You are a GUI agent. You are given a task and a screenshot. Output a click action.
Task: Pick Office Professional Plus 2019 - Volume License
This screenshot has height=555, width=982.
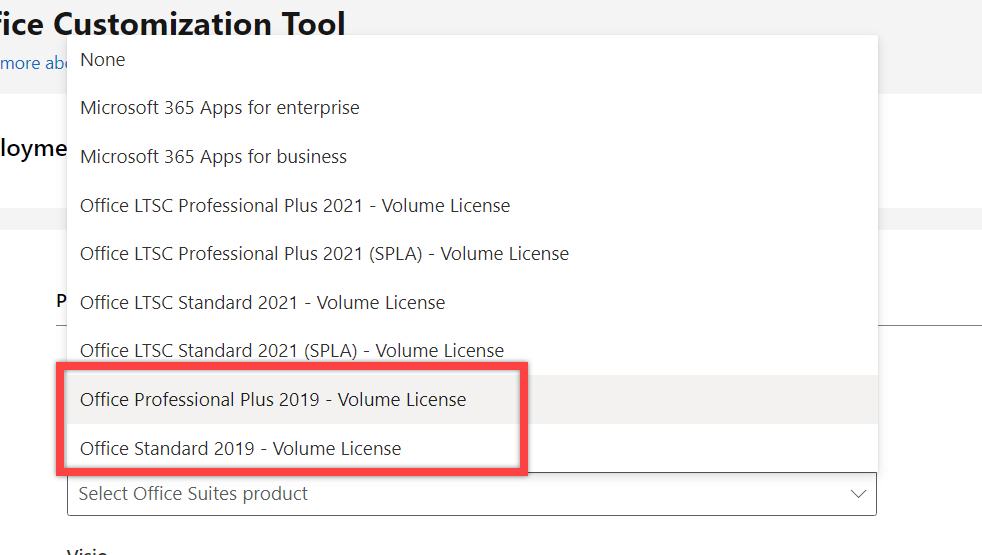point(472,400)
